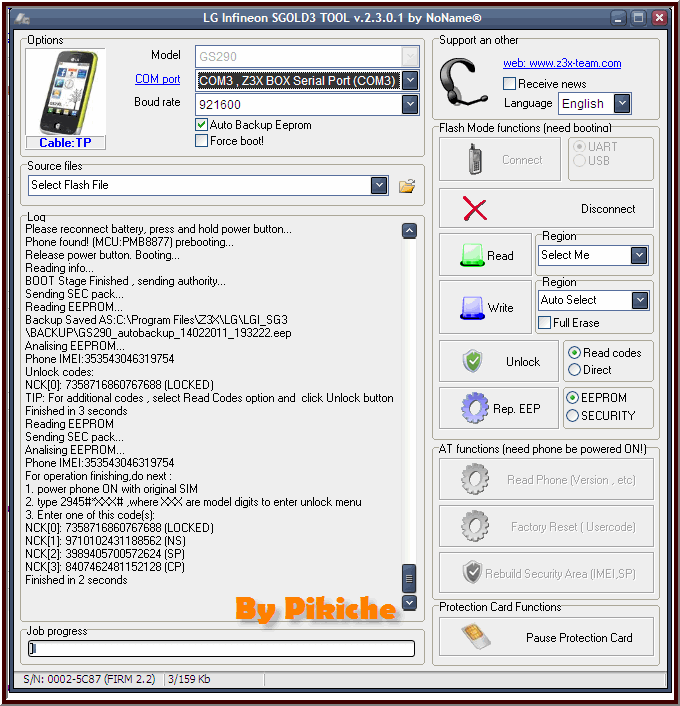Click the Disconnect button label

pos(608,209)
